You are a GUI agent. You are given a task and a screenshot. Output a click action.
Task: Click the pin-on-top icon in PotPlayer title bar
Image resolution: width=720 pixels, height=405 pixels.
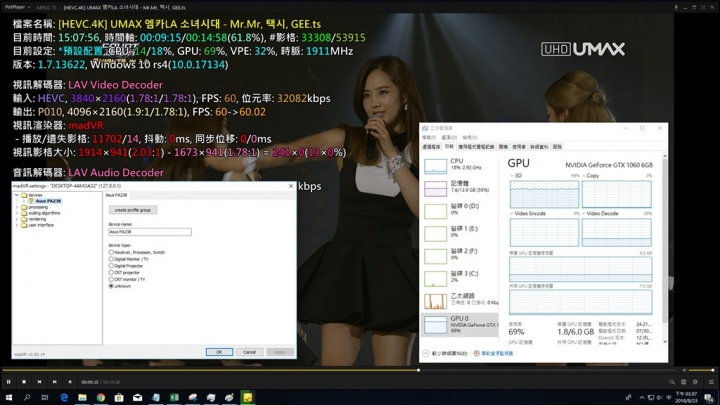676,7
